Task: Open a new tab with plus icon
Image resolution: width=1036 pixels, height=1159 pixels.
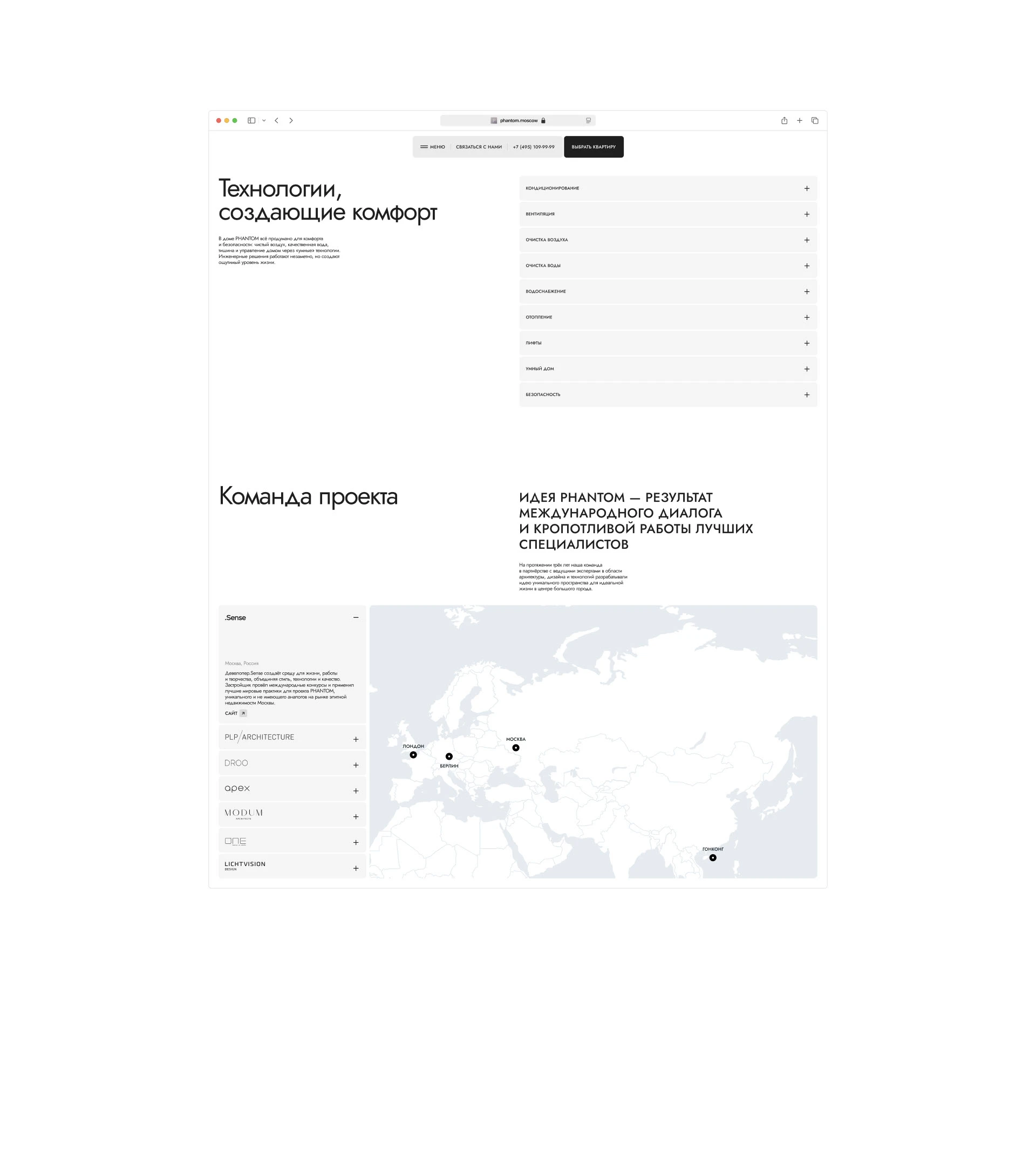Action: point(799,121)
